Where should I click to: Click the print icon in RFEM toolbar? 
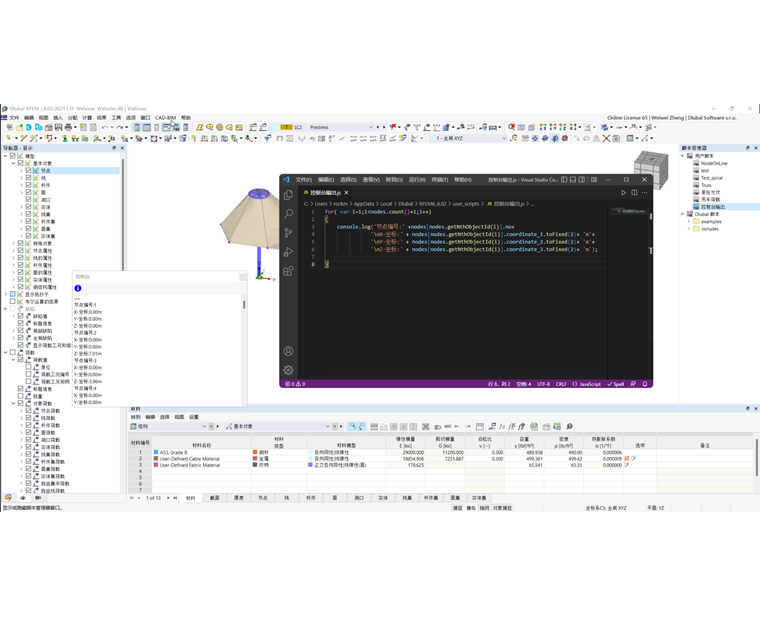pyautogui.click(x=68, y=127)
